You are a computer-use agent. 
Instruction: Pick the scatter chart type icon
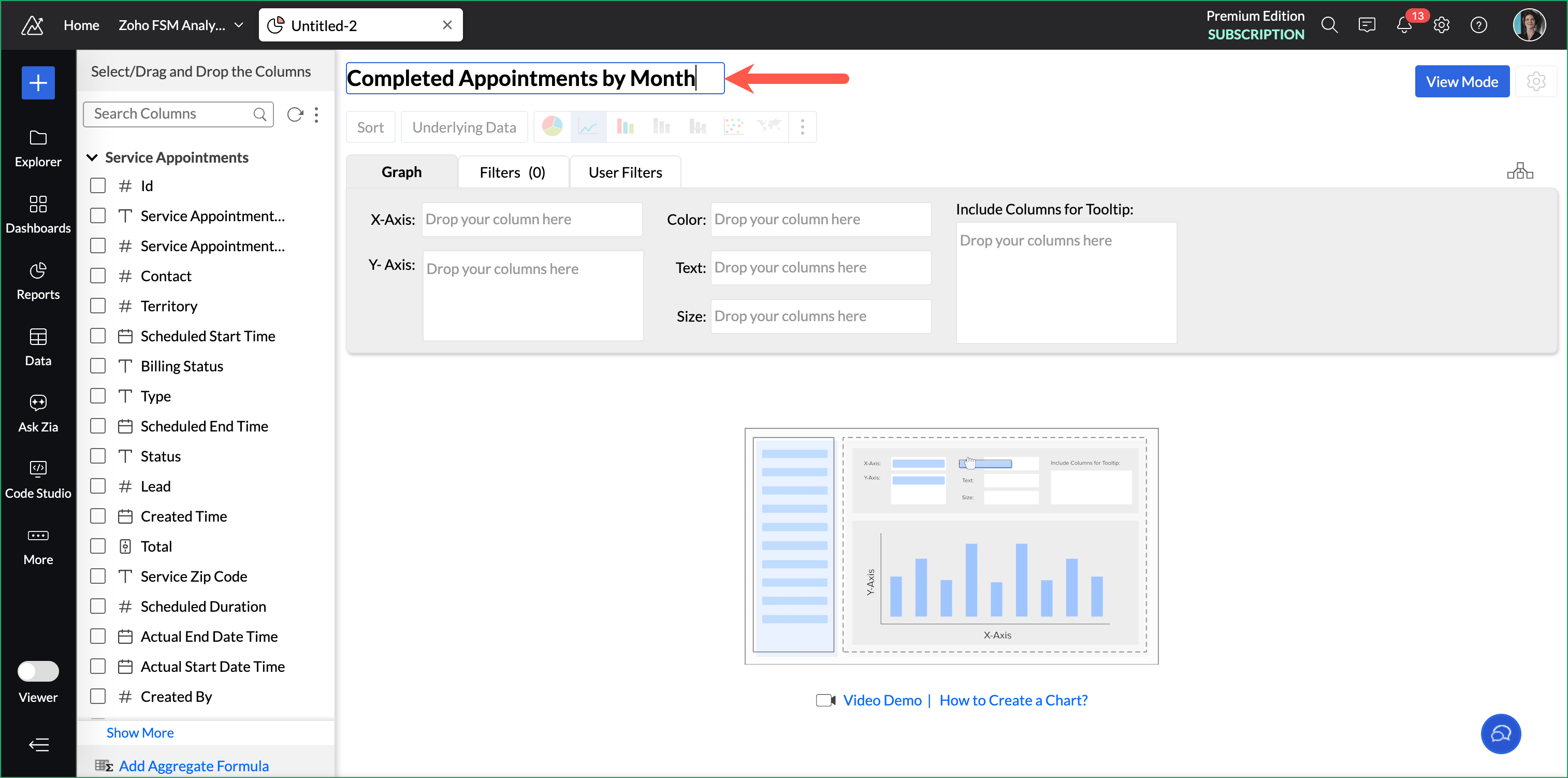(733, 126)
